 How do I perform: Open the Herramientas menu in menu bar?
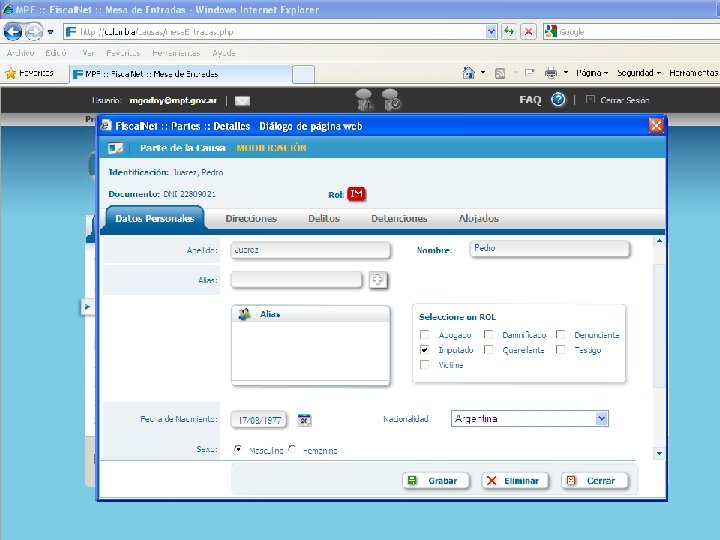pyautogui.click(x=176, y=53)
